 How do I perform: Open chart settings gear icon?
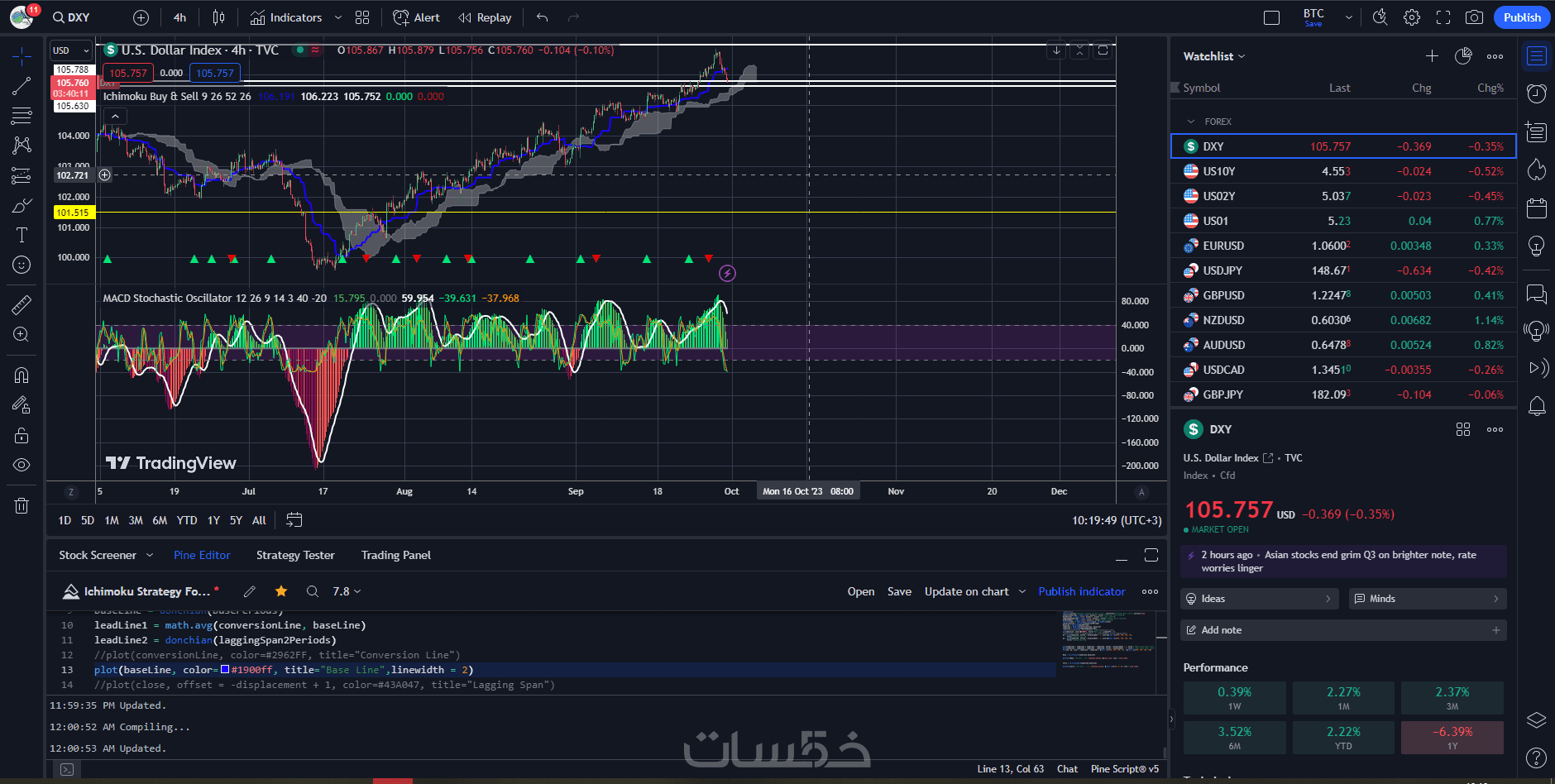click(1412, 17)
